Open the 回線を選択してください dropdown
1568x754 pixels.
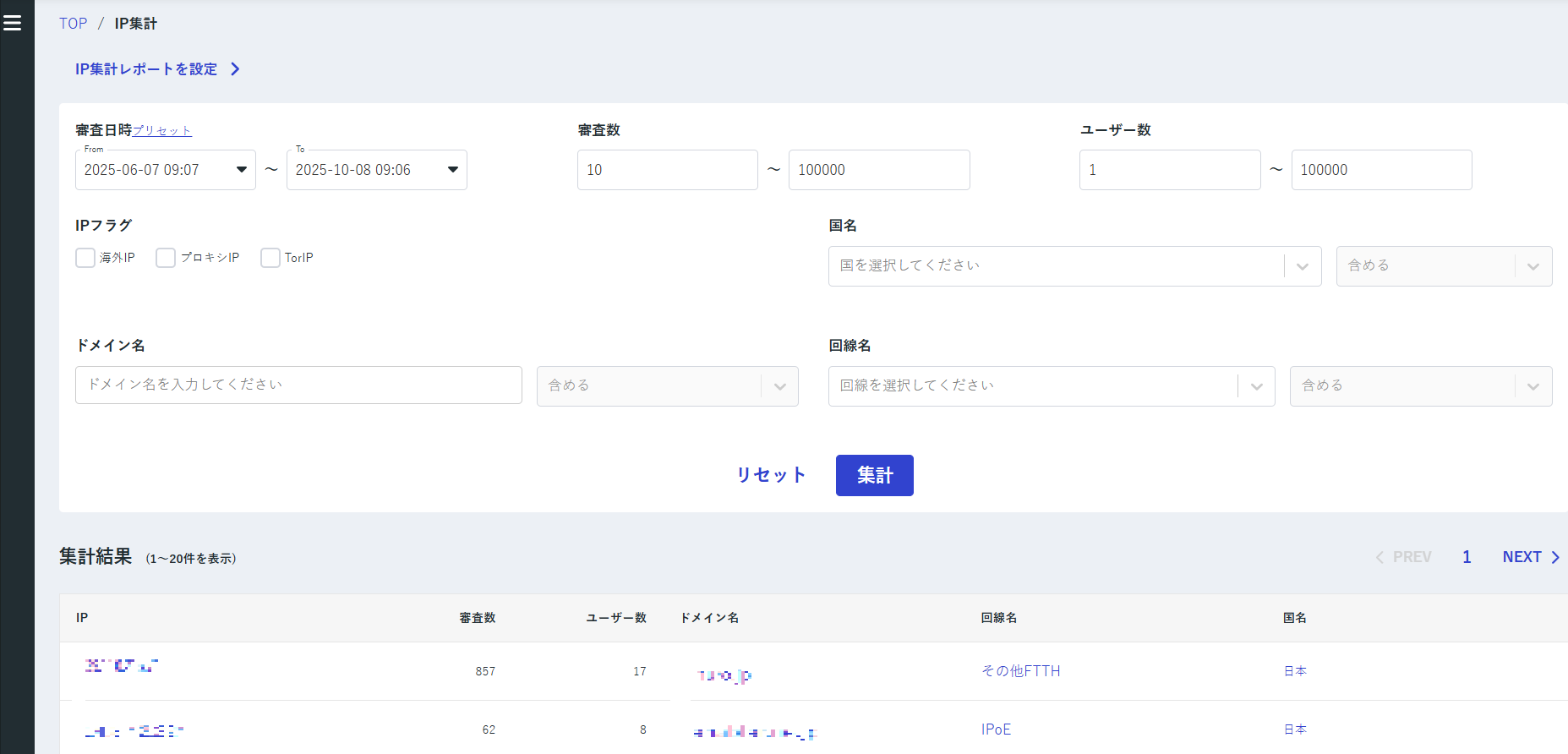point(1052,386)
